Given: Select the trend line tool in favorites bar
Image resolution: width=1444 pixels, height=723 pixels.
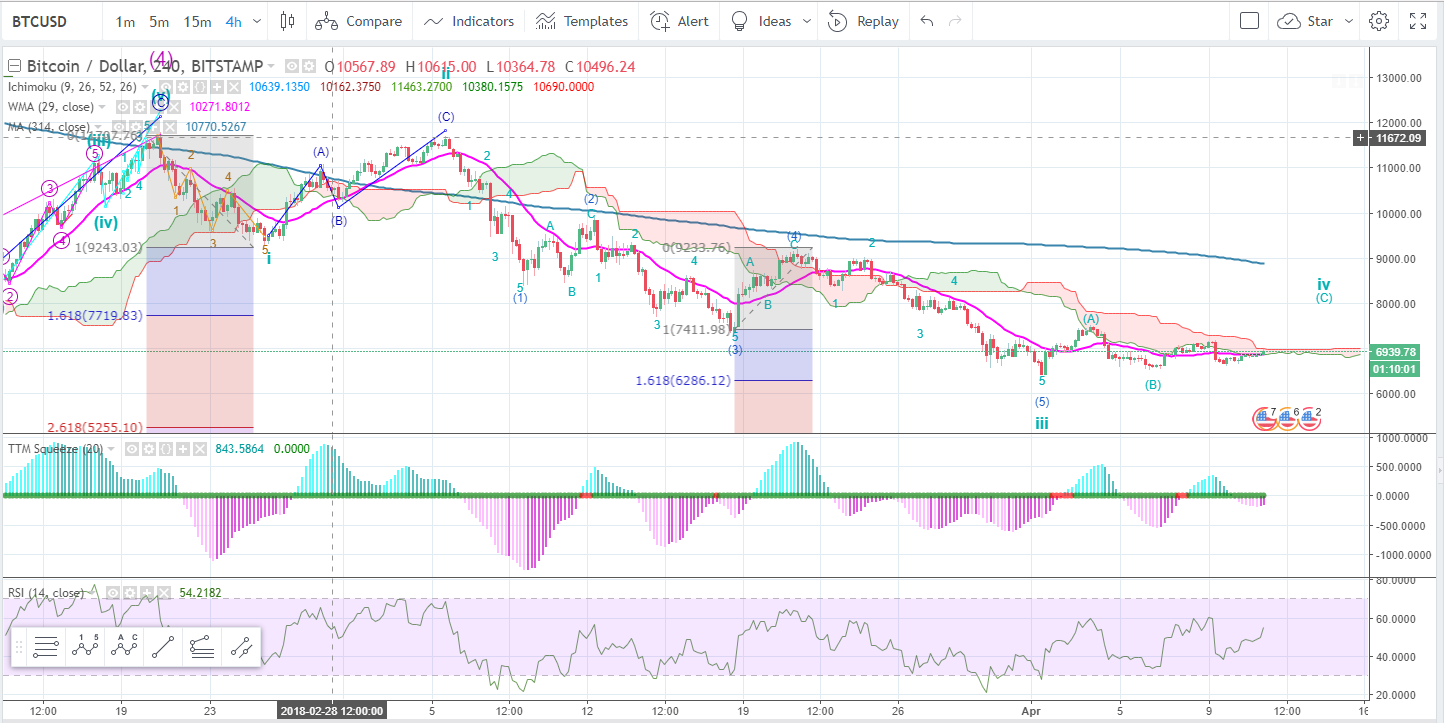Looking at the screenshot, I should point(163,648).
